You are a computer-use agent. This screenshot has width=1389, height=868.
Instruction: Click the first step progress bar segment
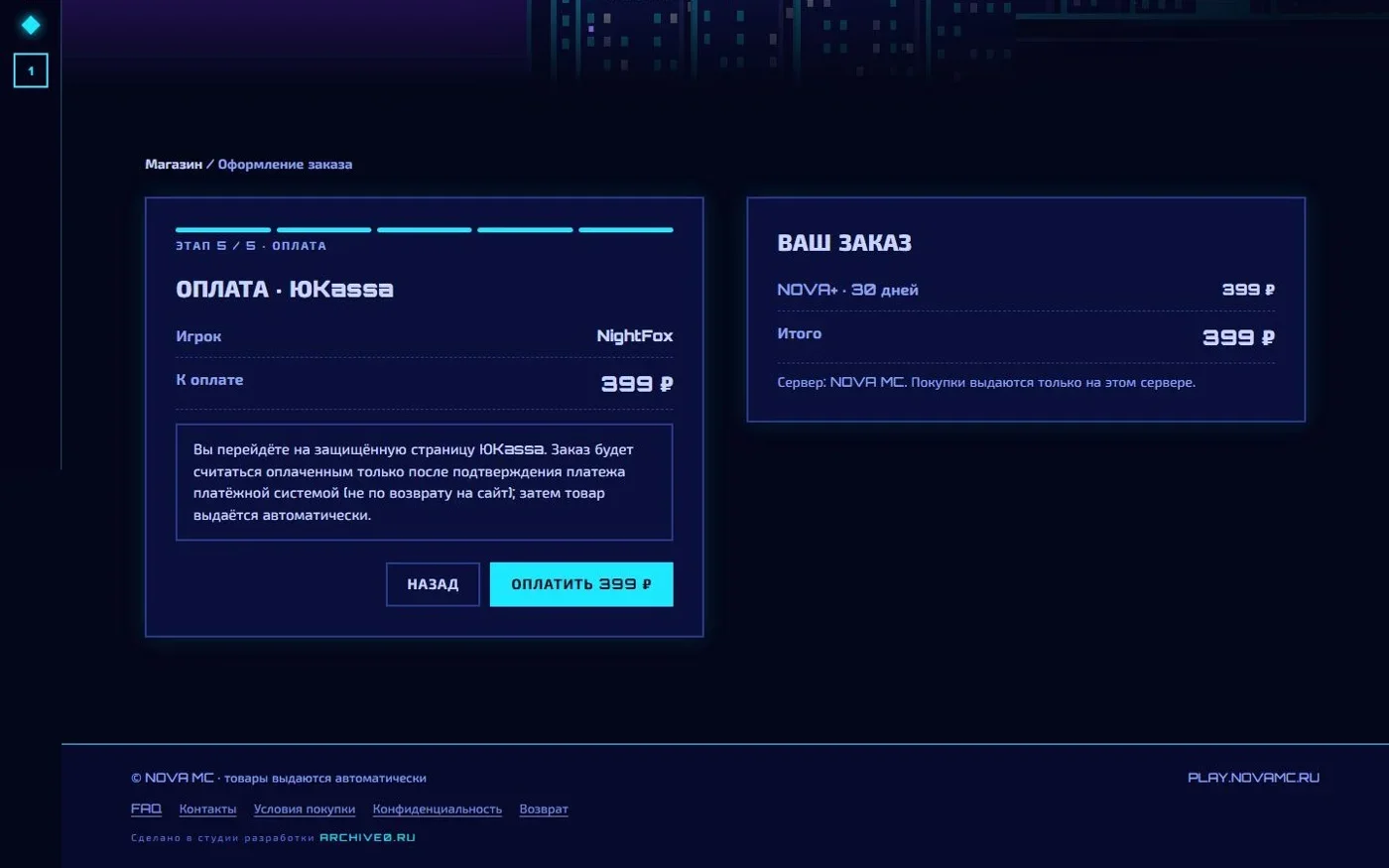click(223, 230)
